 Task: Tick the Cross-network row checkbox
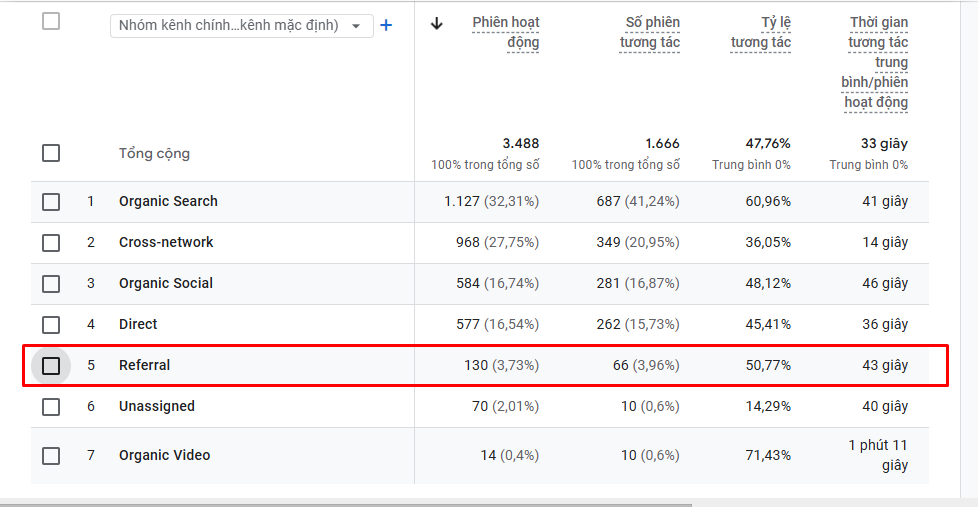(x=51, y=243)
